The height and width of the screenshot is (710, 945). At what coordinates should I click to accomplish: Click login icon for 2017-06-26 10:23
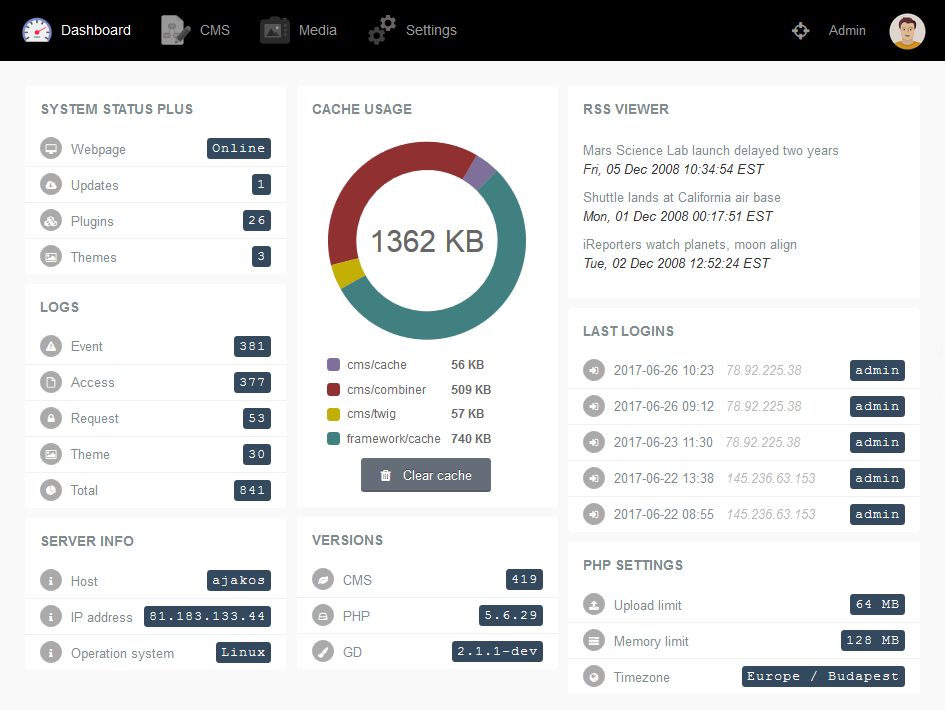tap(594, 370)
